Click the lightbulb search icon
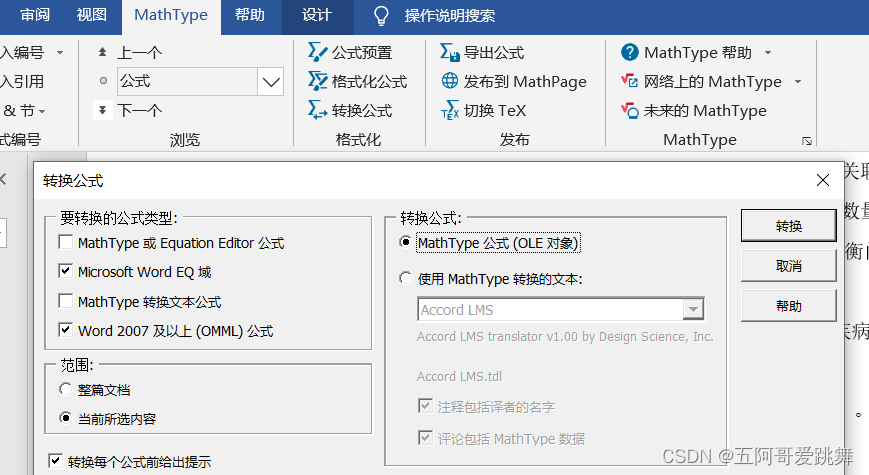 tap(381, 16)
